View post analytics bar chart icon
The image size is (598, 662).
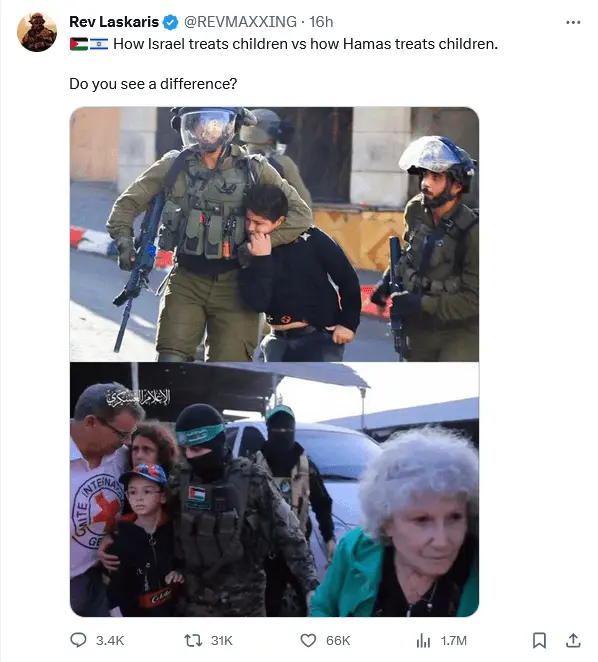pos(423,640)
